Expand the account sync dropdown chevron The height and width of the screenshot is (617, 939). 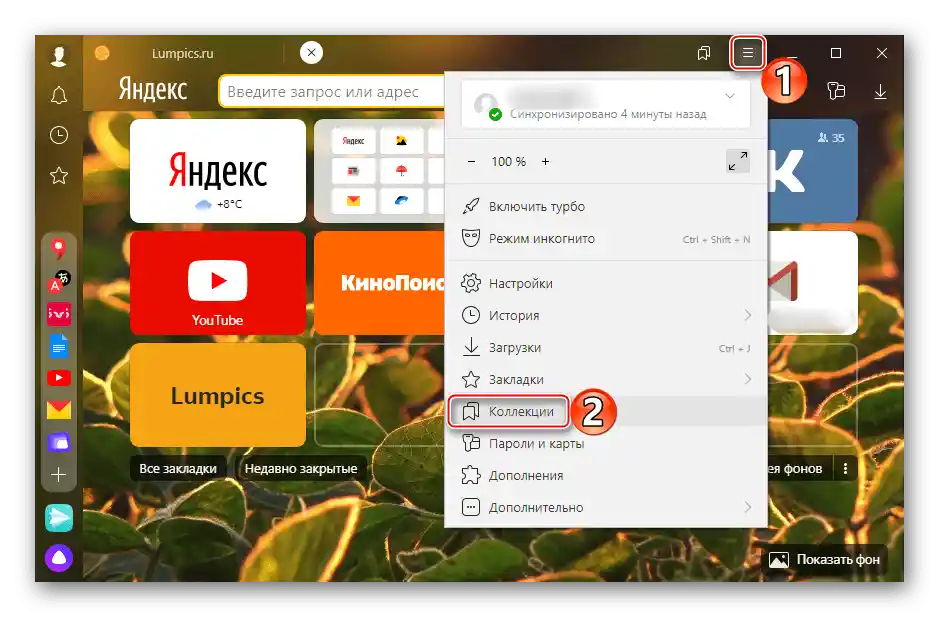click(730, 96)
